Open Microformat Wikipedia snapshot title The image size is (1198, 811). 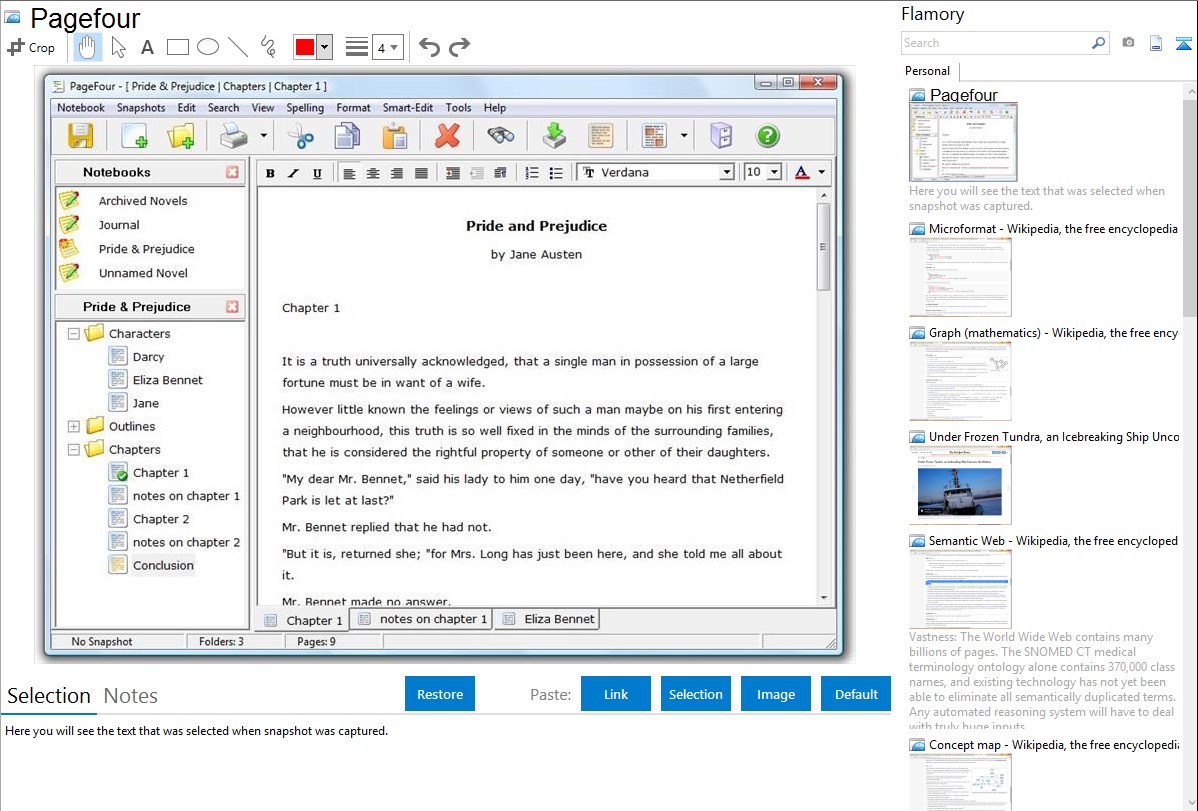(1053, 229)
